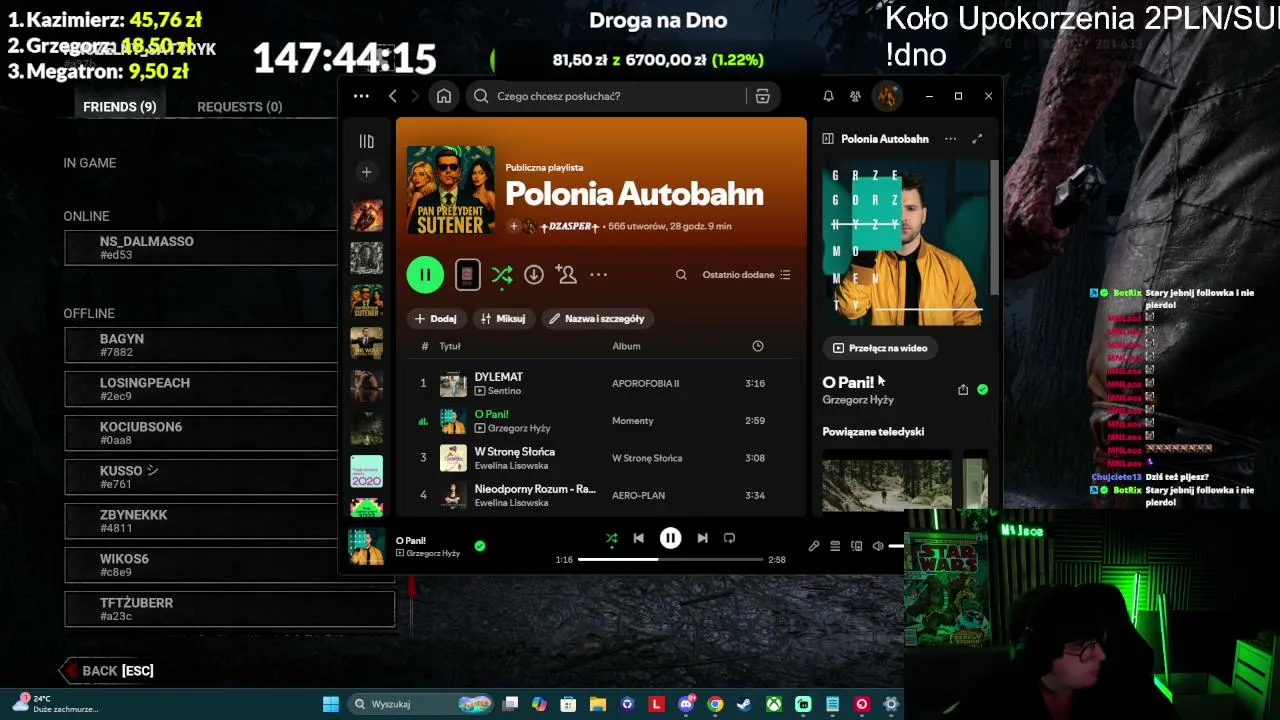
Task: Select the DYLEMAT track title
Action: [x=499, y=377]
